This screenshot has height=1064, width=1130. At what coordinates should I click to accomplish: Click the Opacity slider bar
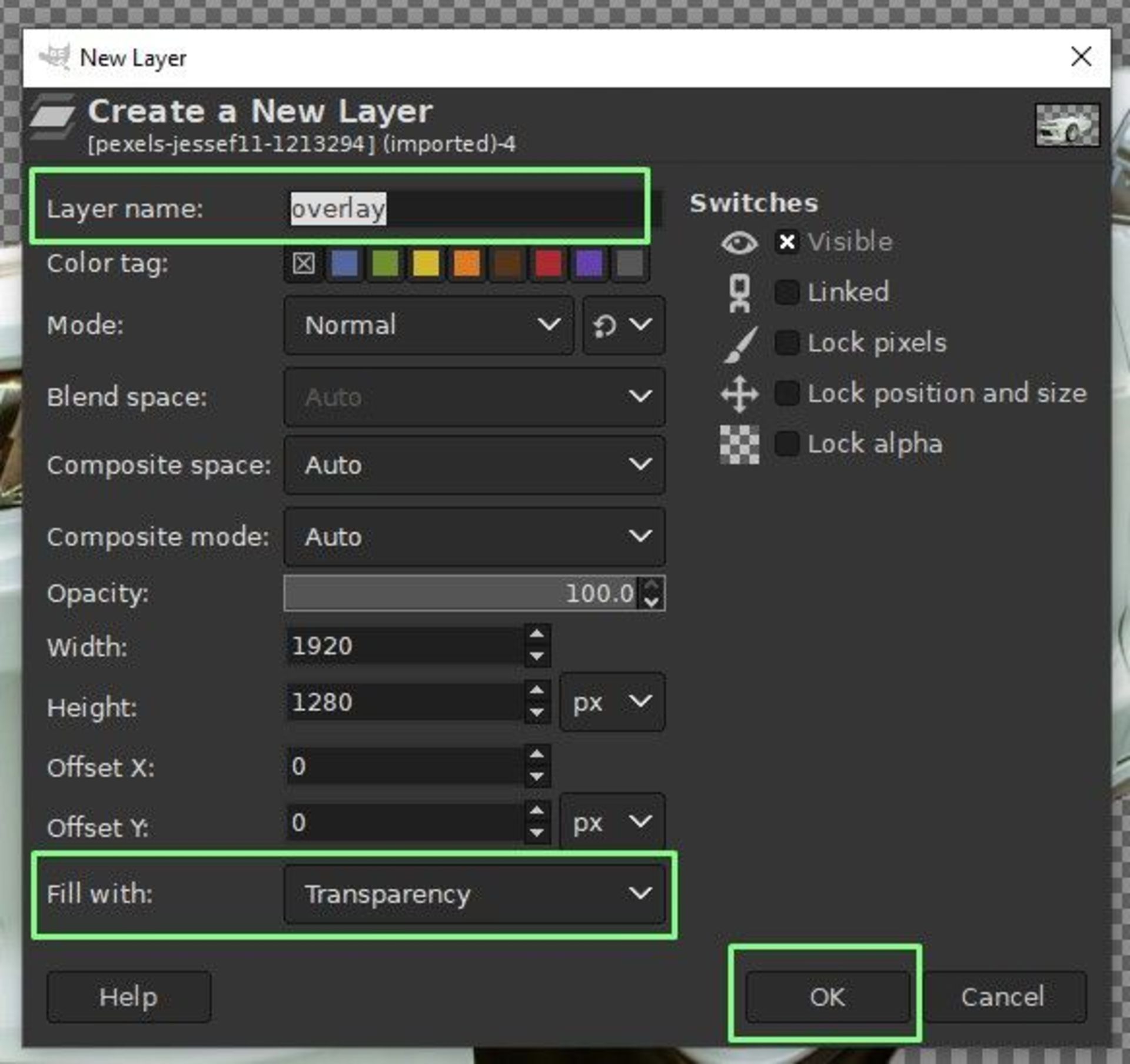coord(459,593)
